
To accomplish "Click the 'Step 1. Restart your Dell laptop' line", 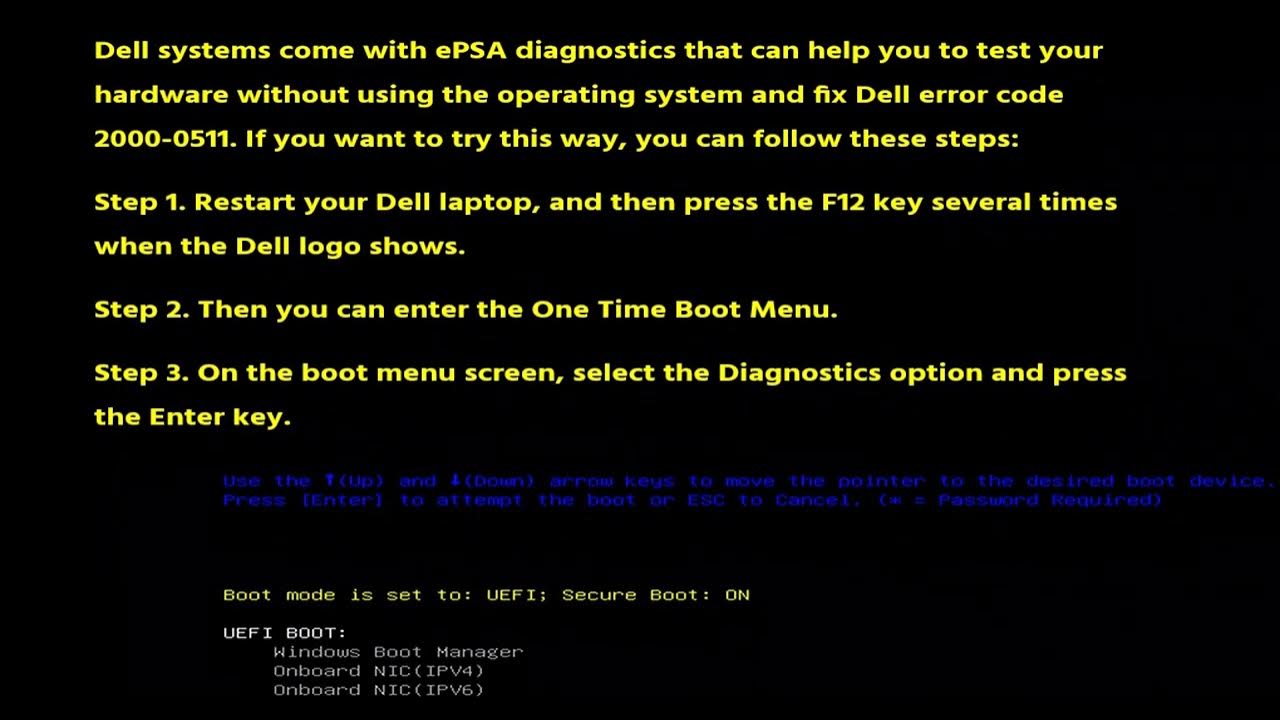I will (605, 202).
